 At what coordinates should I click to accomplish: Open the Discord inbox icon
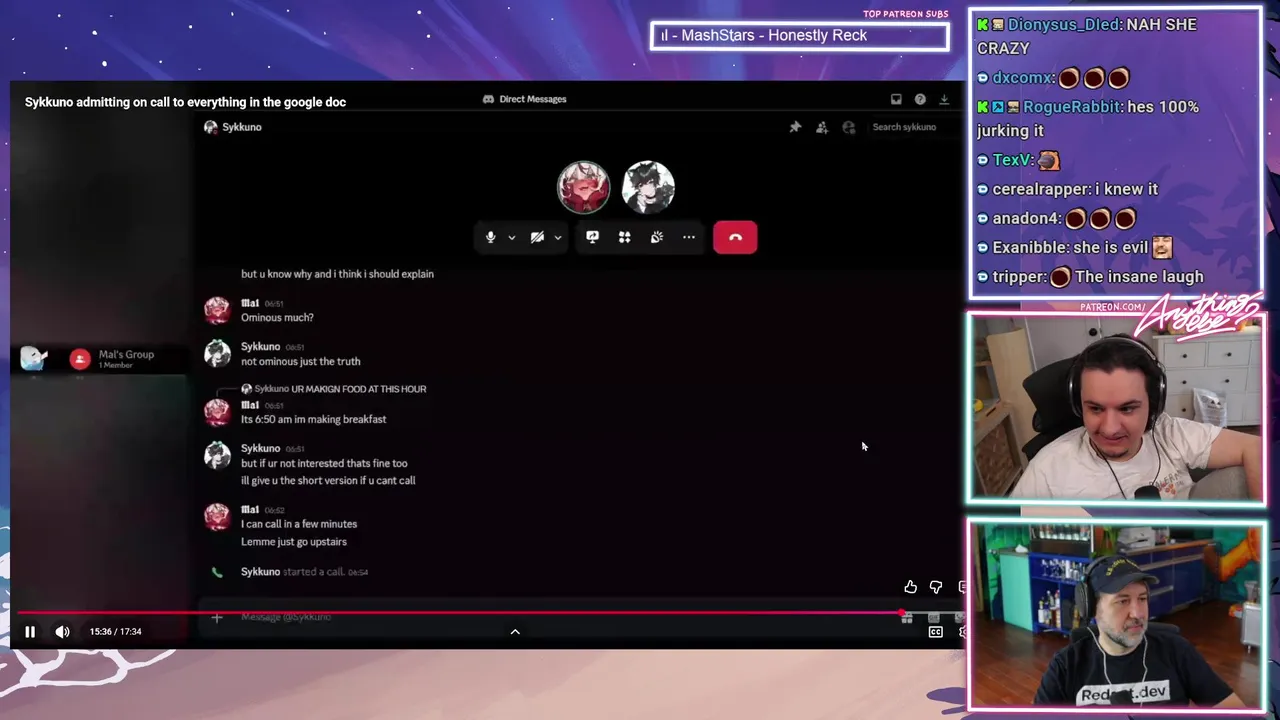pos(896,99)
